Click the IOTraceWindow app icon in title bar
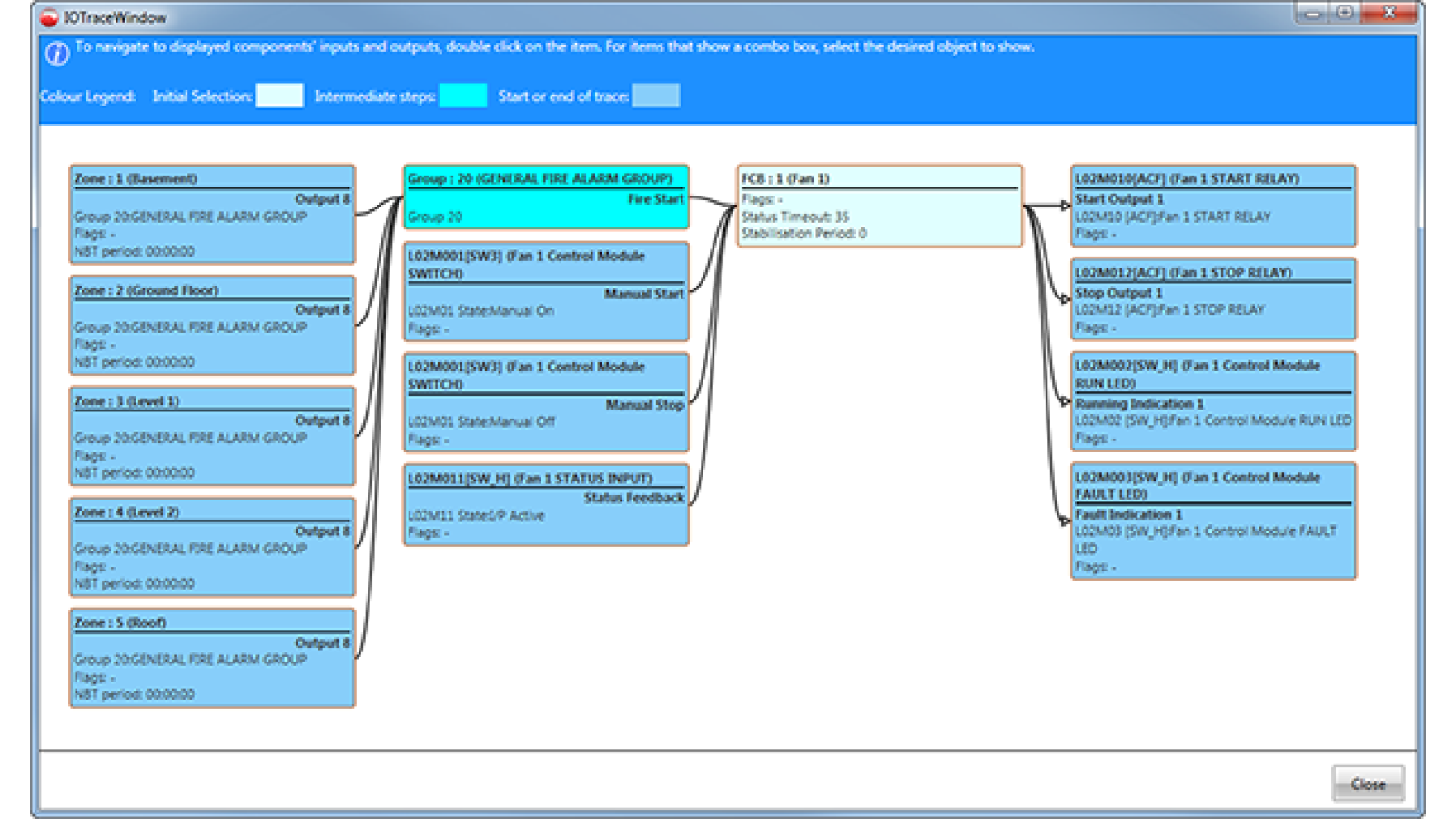Viewport: 1456px width, 819px height. (x=49, y=17)
